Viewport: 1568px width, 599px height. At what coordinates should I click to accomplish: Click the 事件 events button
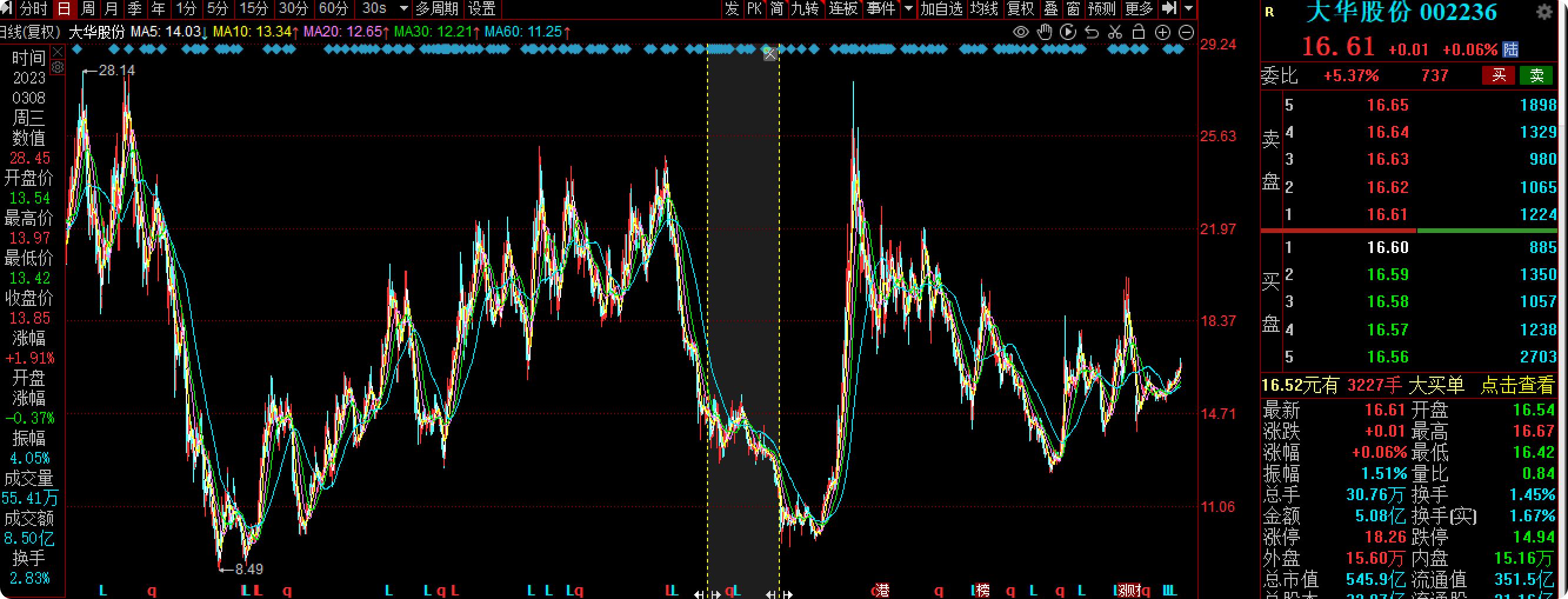point(882,8)
